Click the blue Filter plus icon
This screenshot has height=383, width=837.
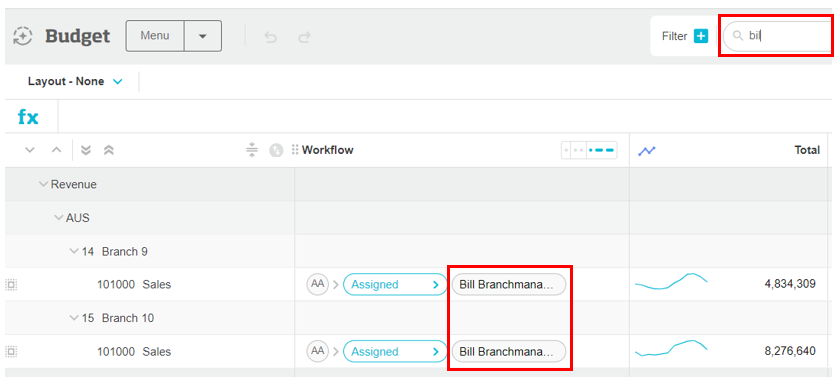701,36
